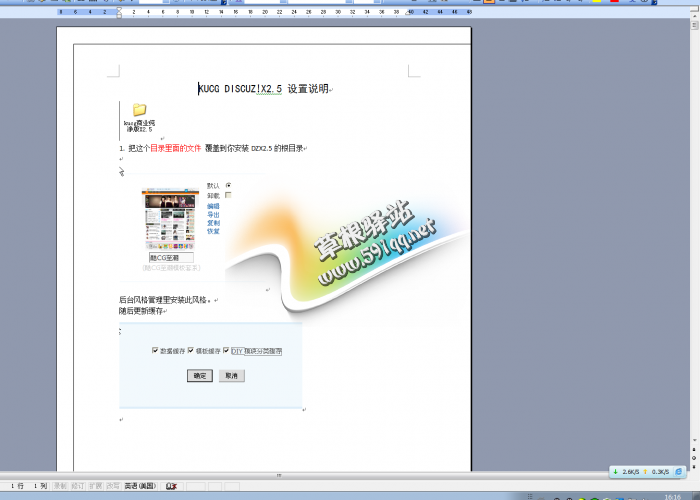This screenshot has height=500, width=700.
Task: Click the theme preview thumbnail image
Action: (170, 219)
